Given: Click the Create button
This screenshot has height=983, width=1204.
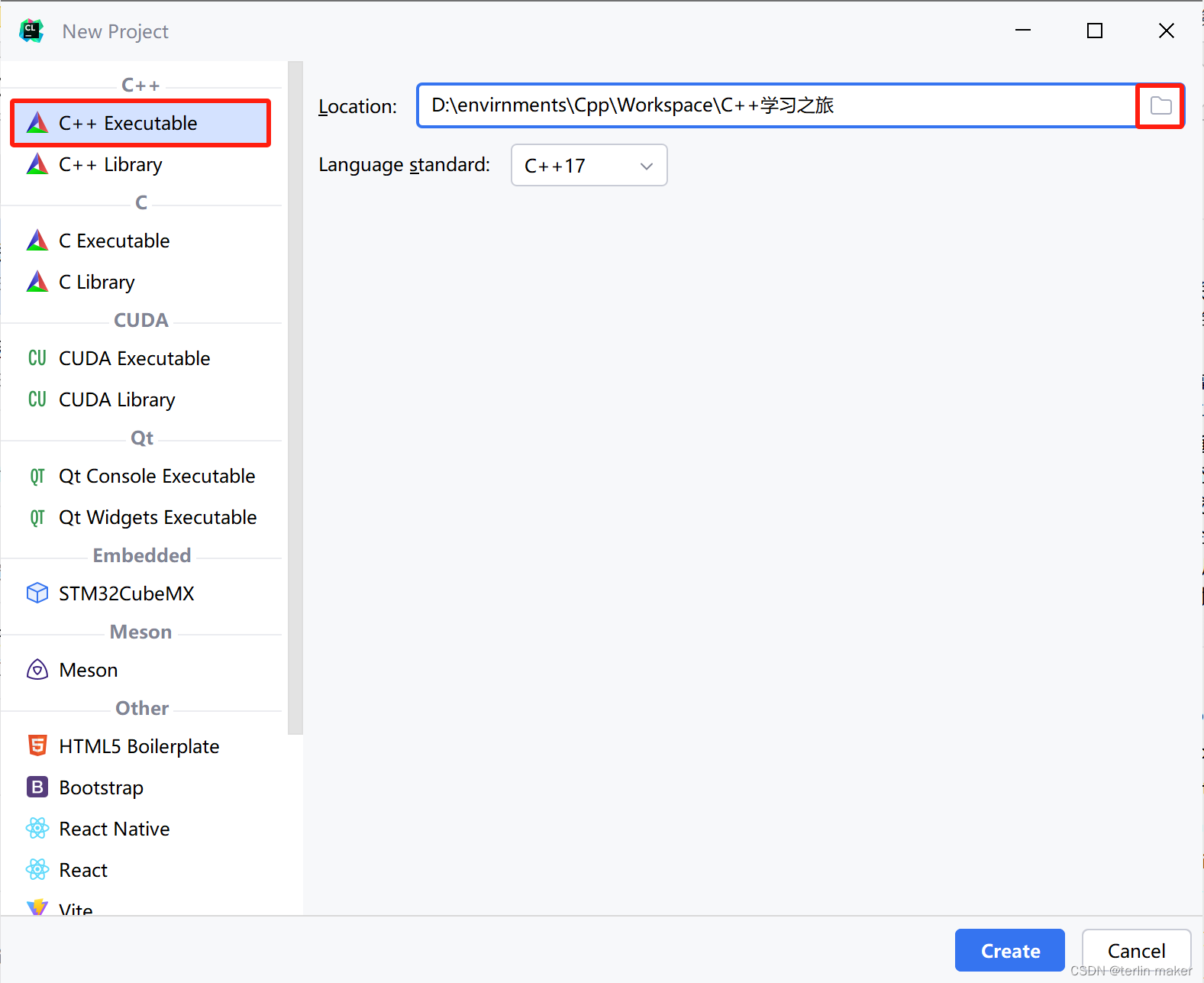Looking at the screenshot, I should (1009, 950).
